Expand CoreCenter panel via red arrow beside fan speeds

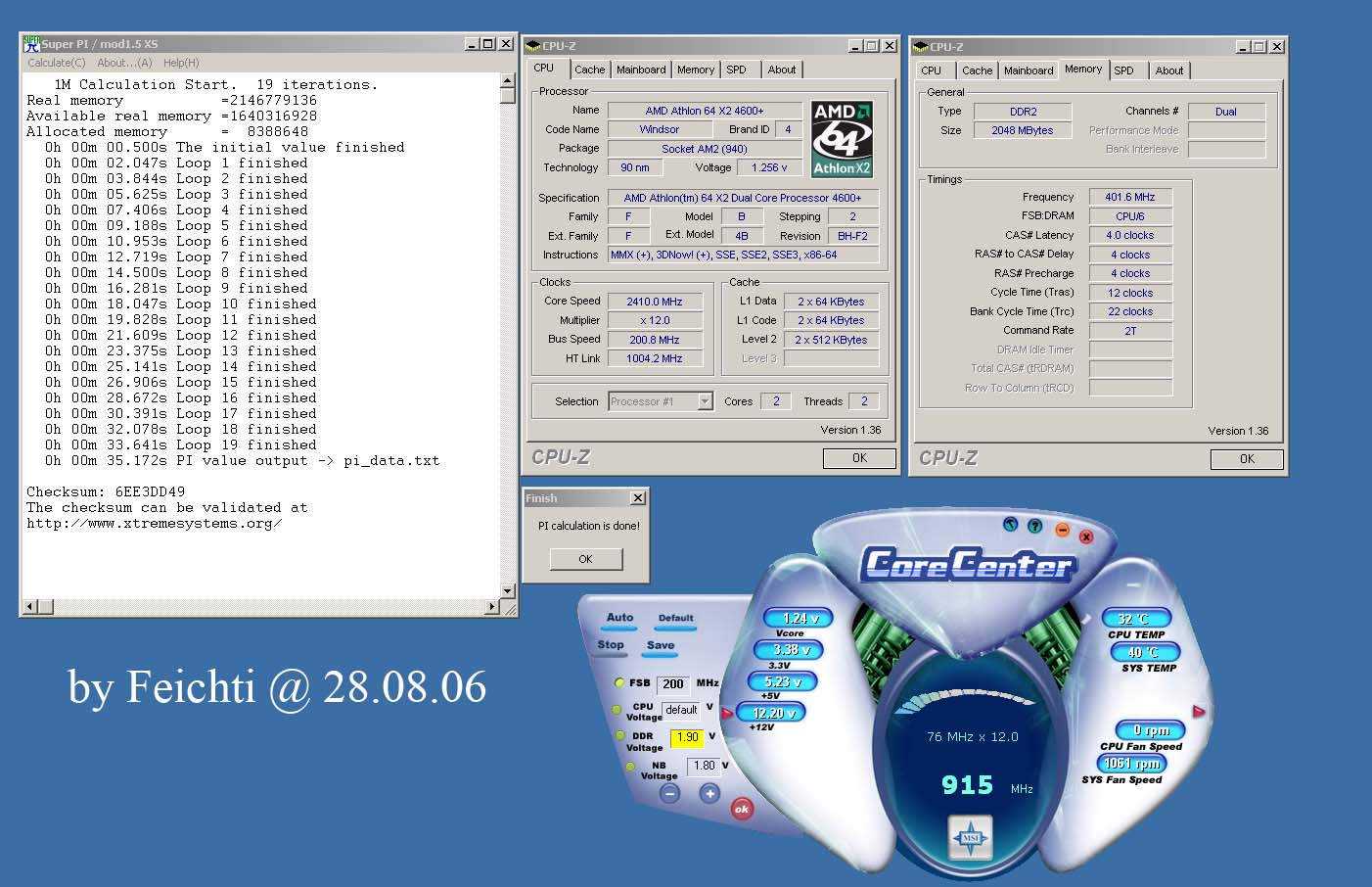pyautogui.click(x=1198, y=711)
